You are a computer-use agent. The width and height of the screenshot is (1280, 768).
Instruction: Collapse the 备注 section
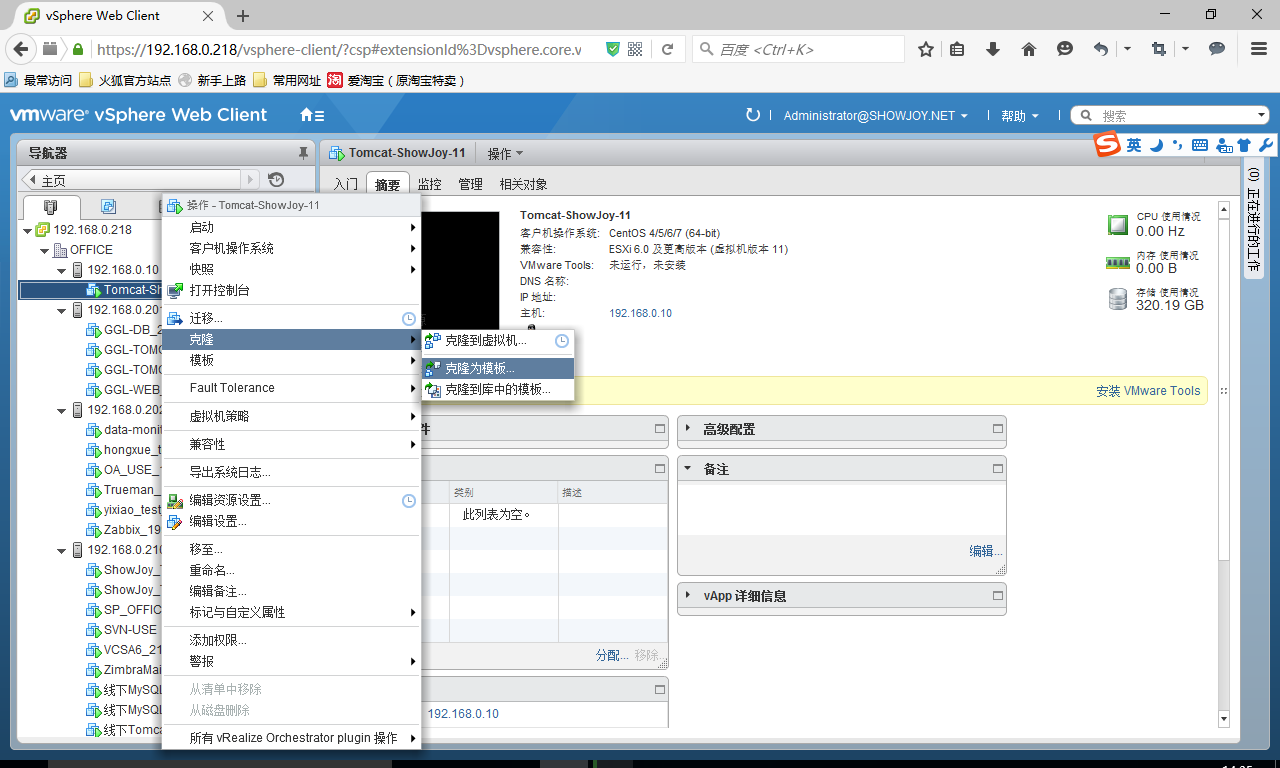click(688, 469)
